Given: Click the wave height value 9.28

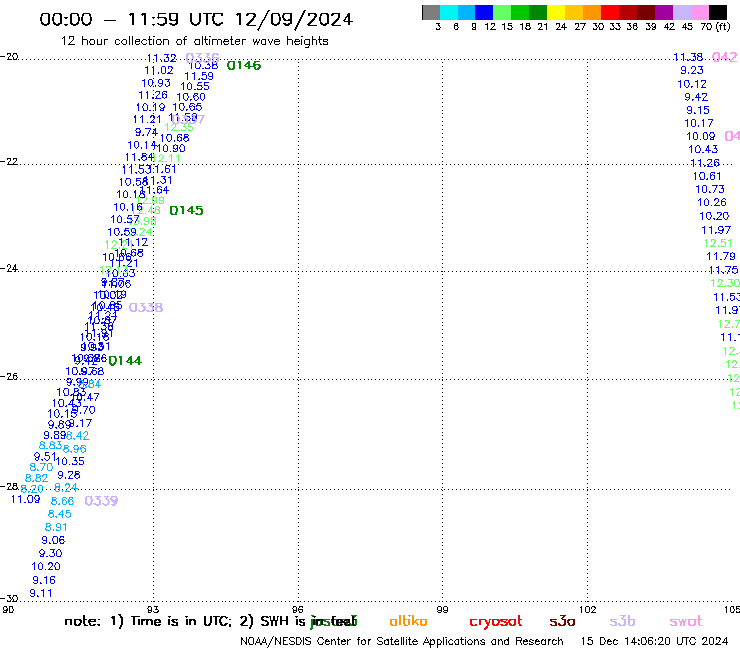Looking at the screenshot, I should point(68,475).
